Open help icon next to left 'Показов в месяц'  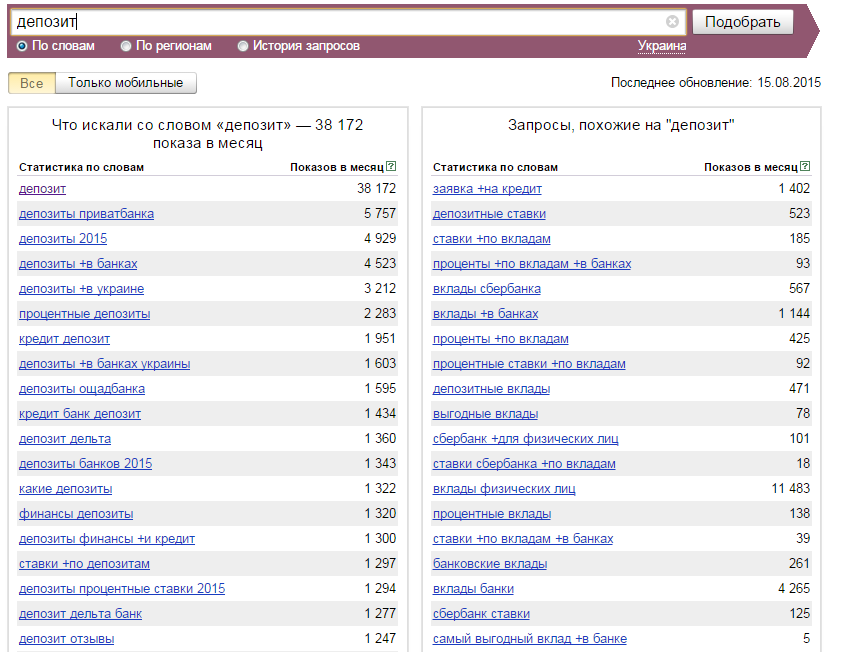[391, 166]
